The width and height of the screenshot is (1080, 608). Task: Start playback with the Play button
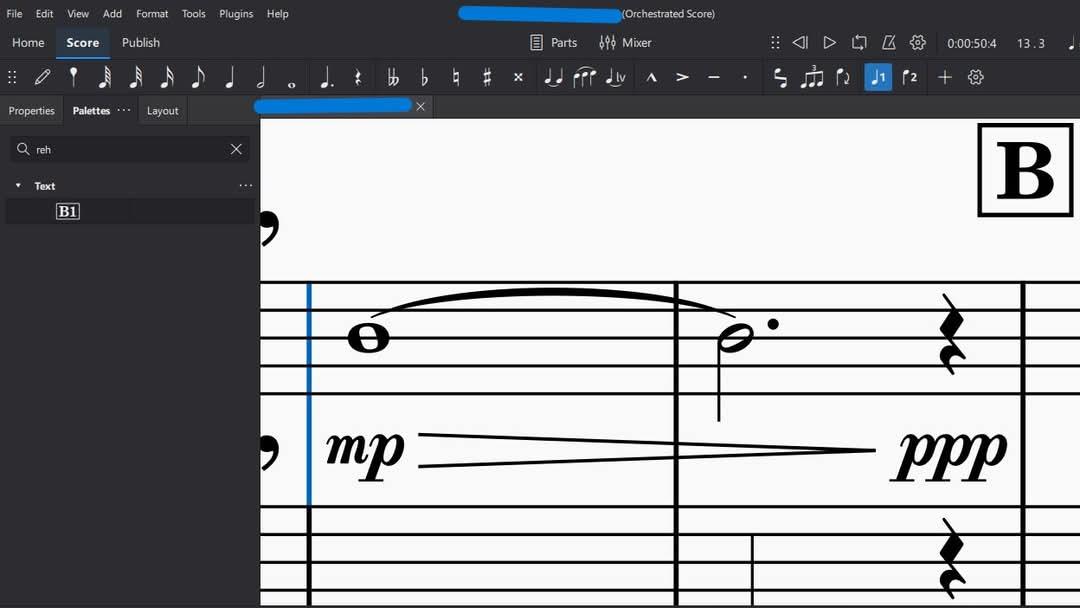(829, 43)
